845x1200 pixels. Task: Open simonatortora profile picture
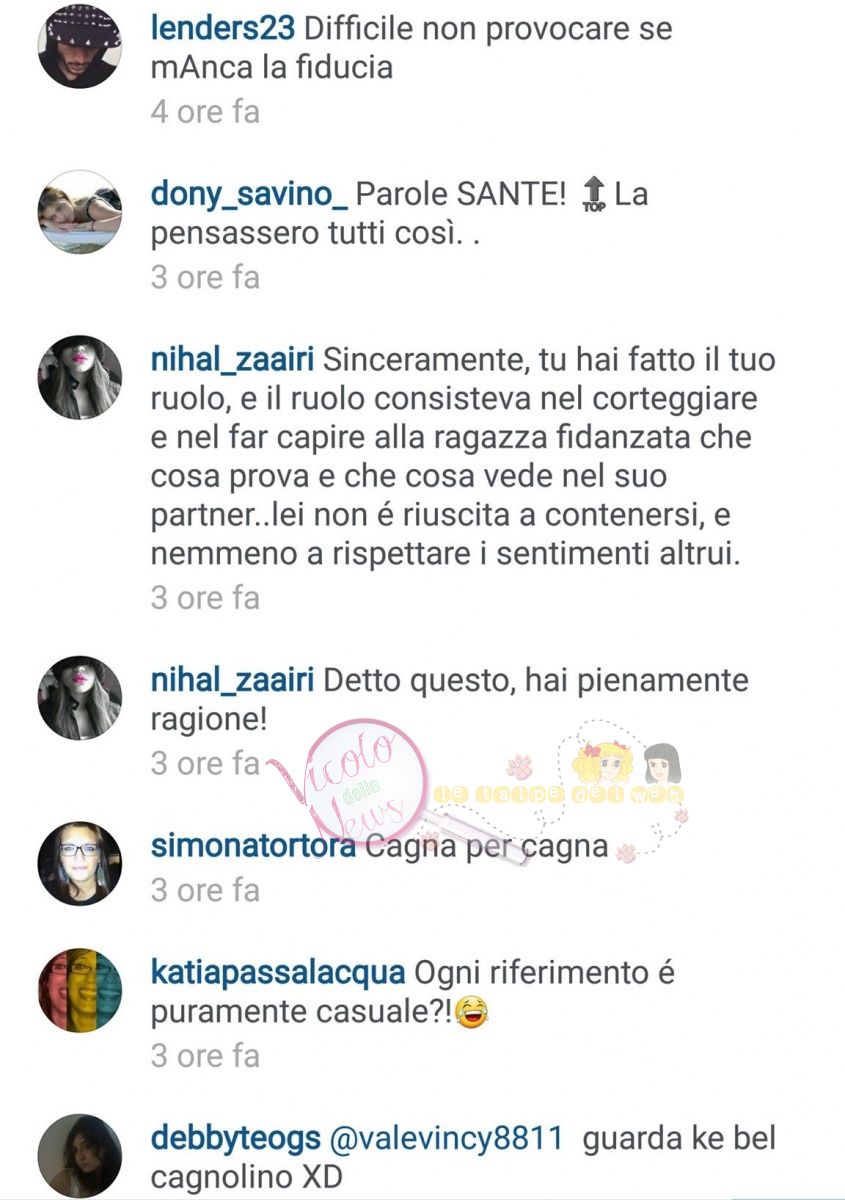coord(80,864)
